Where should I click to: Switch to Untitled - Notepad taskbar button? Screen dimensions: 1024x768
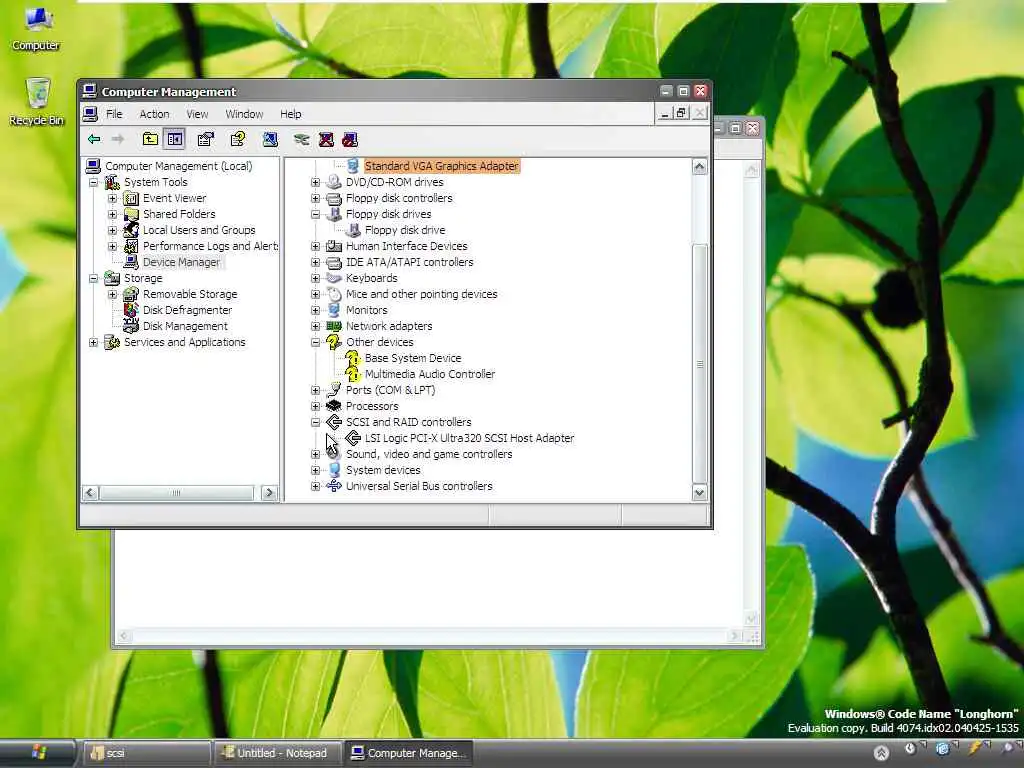click(277, 753)
